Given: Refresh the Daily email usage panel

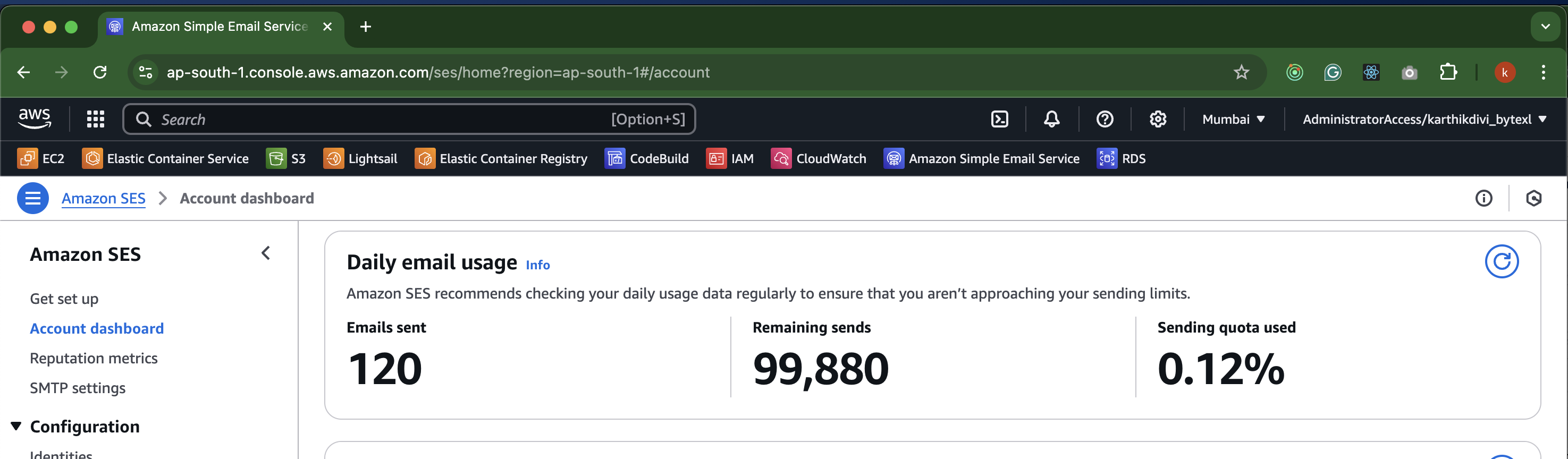Looking at the screenshot, I should tap(1501, 262).
